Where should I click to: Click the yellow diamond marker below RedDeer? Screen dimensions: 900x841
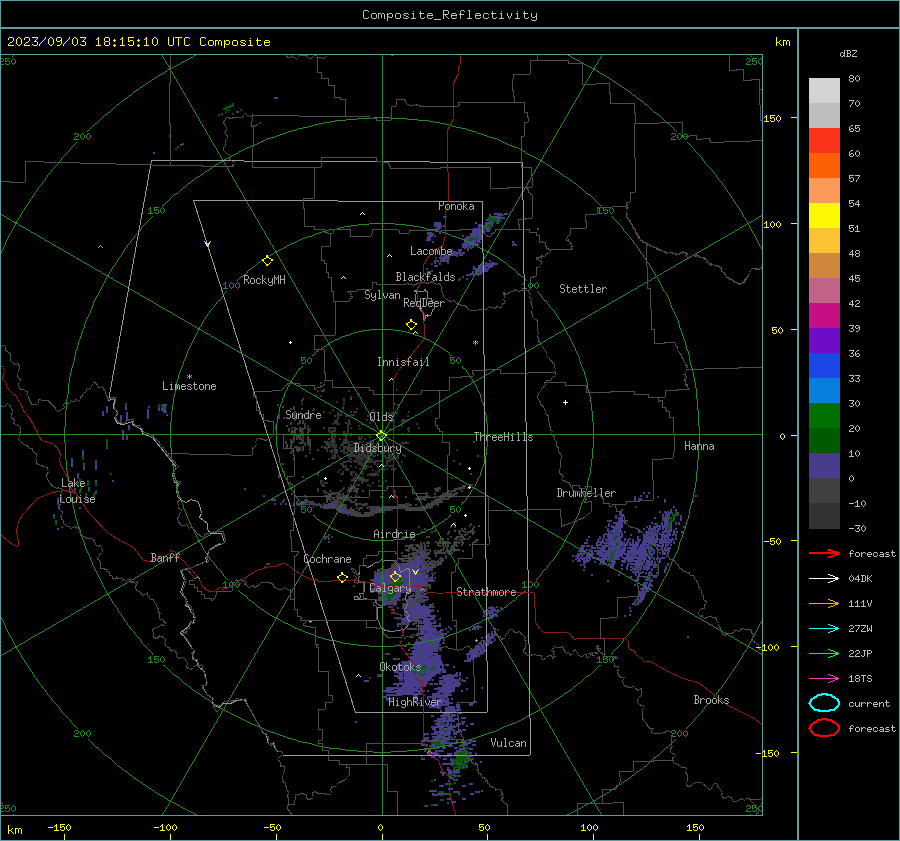[411, 325]
